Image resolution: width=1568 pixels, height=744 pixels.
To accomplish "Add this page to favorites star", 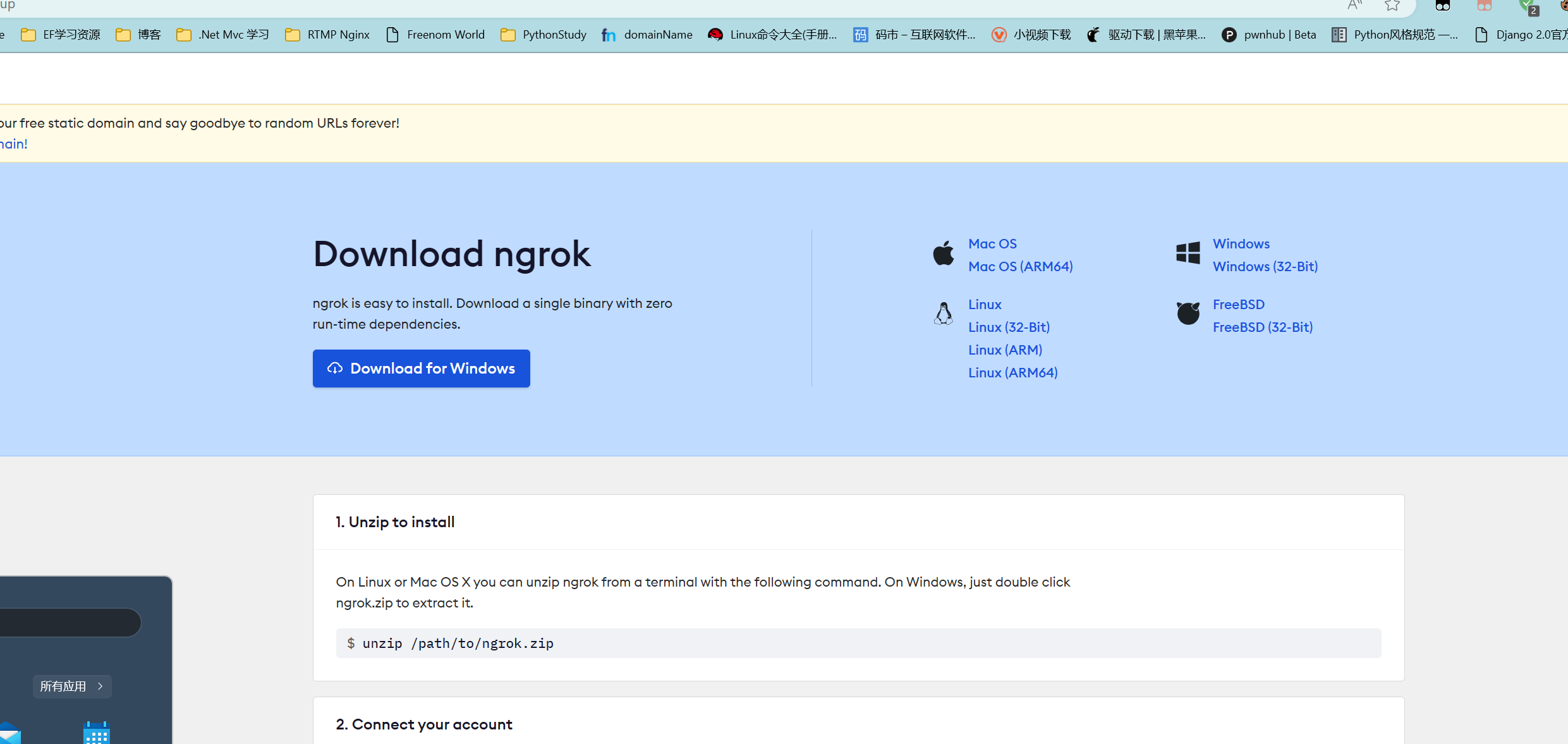I will coord(1392,6).
